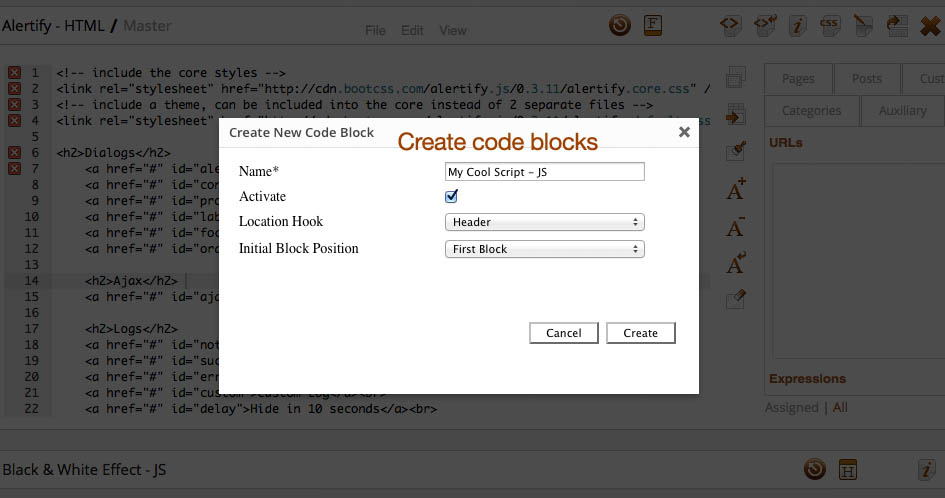Click the code brackets with return arrow icon

pyautogui.click(x=765, y=25)
